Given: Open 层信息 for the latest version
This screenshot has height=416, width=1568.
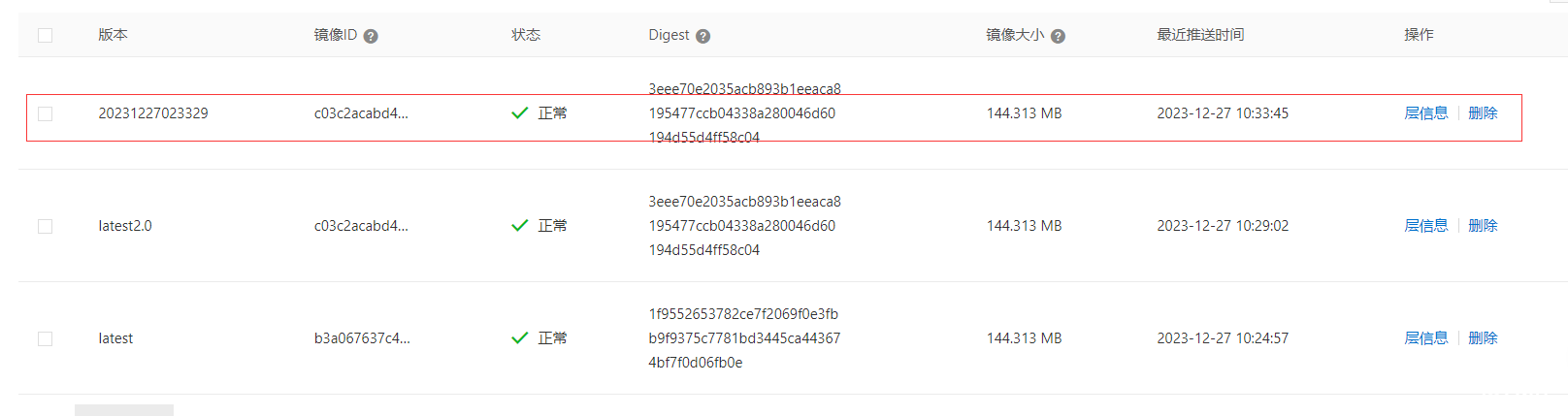Looking at the screenshot, I should [x=1425, y=338].
